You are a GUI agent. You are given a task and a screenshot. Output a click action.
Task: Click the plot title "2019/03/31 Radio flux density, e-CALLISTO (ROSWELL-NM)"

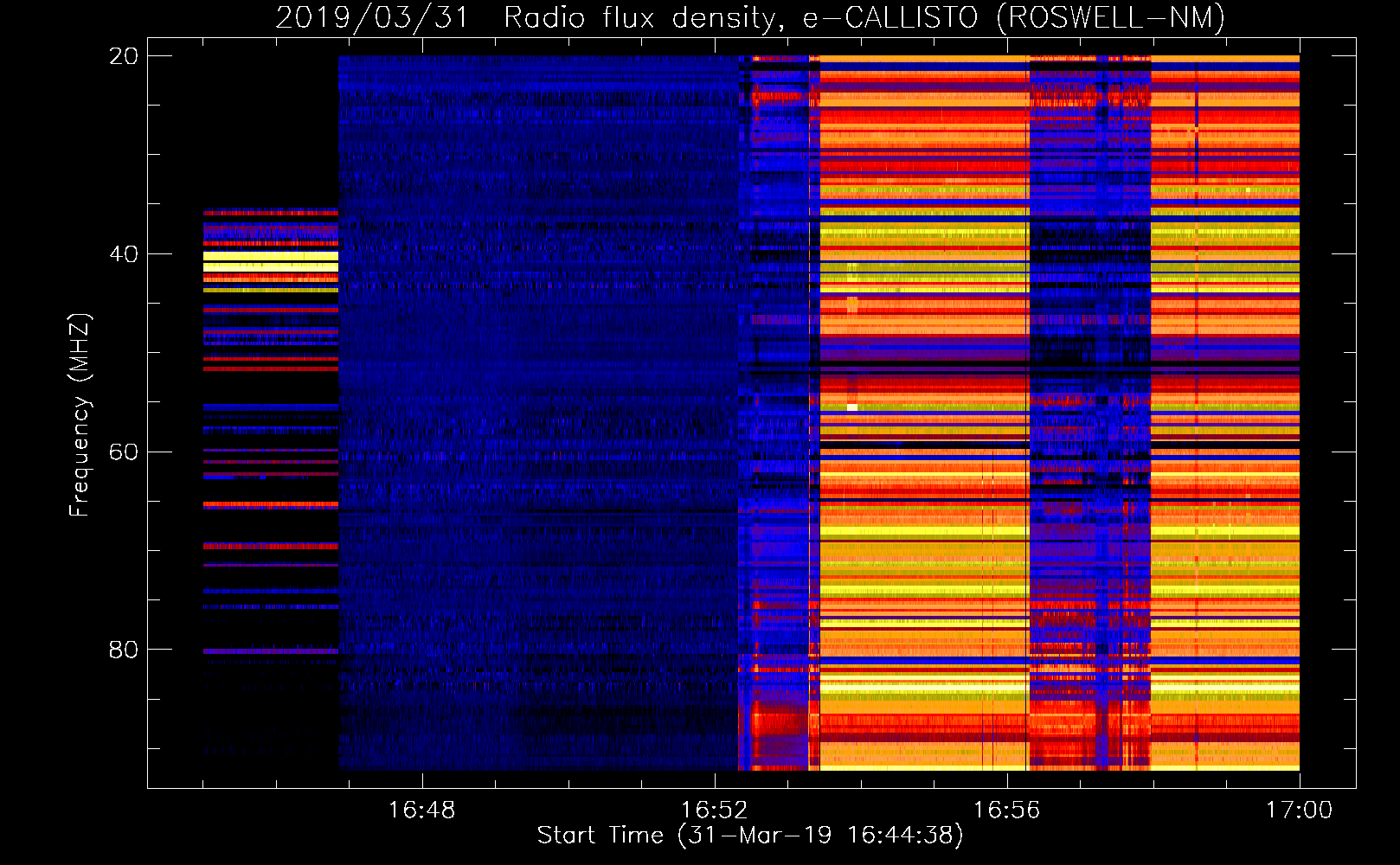(x=750, y=17)
